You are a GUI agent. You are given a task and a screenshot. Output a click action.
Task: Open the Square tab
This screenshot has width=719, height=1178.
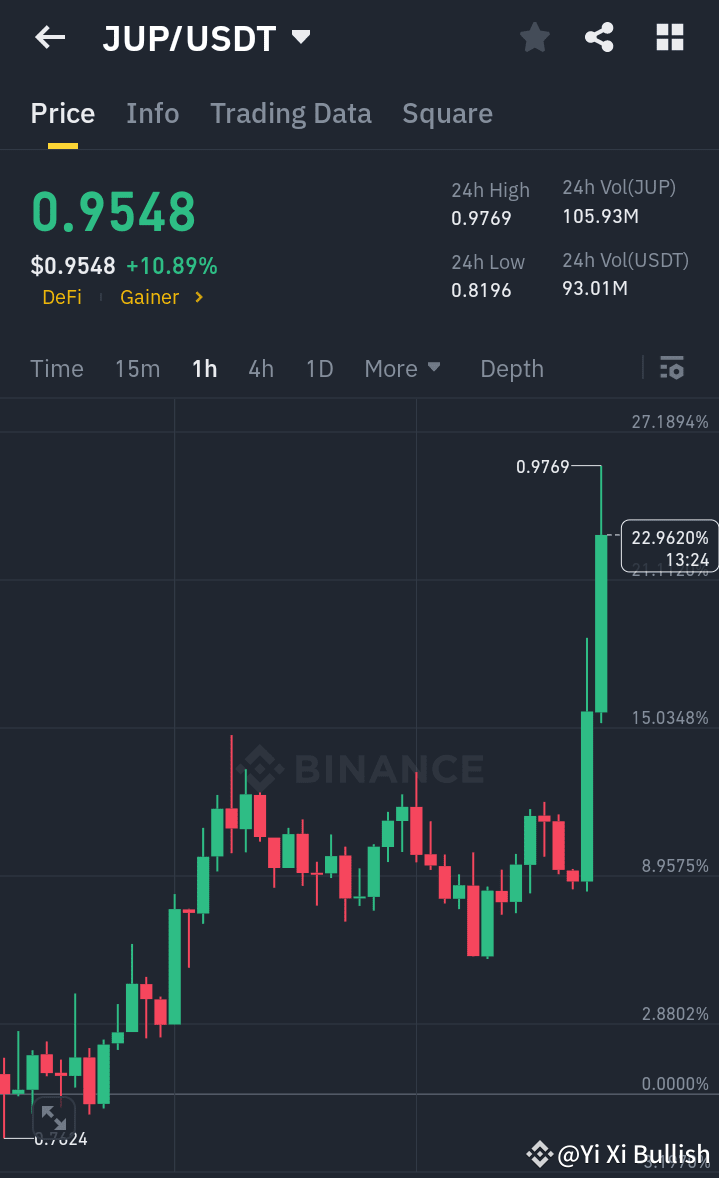(447, 113)
